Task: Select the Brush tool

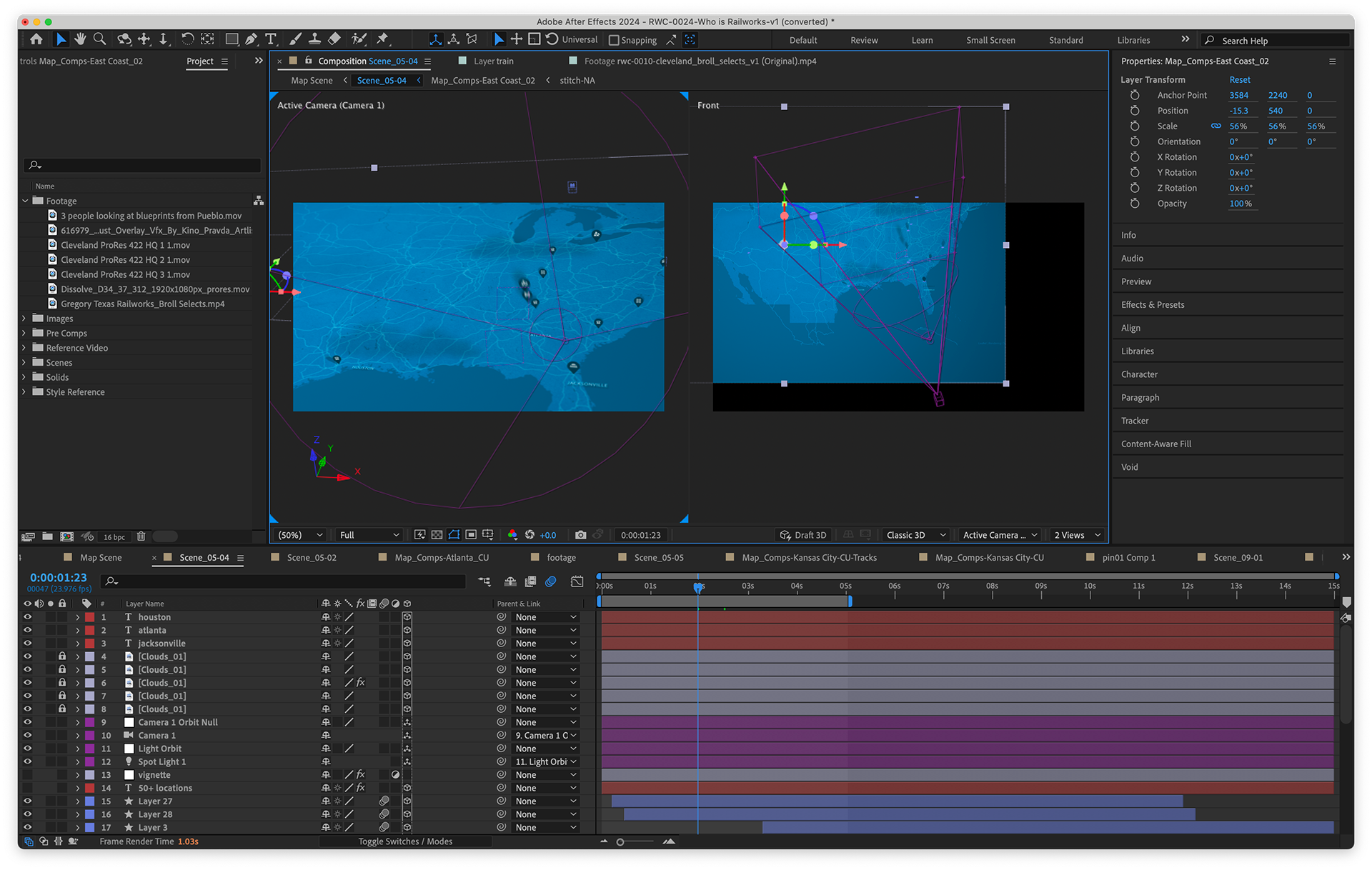Action: tap(295, 39)
